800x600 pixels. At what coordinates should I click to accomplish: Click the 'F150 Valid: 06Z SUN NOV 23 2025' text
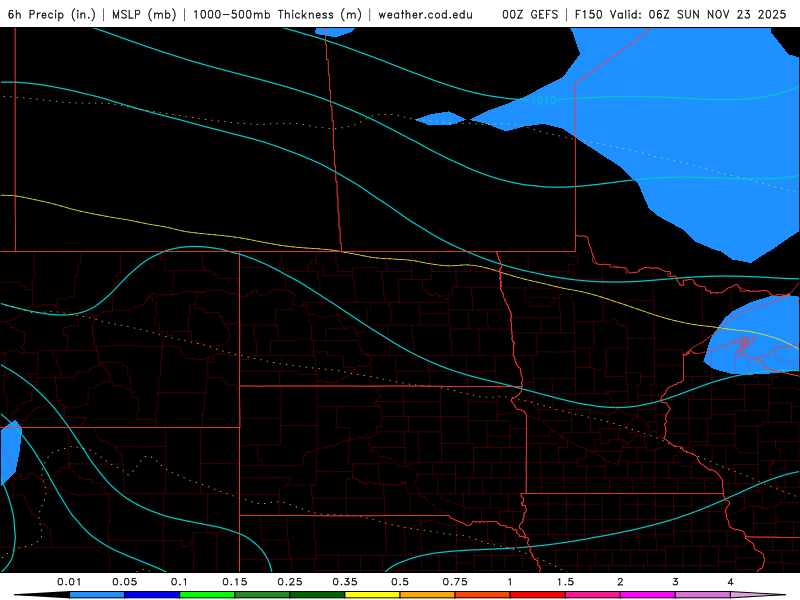pos(681,14)
